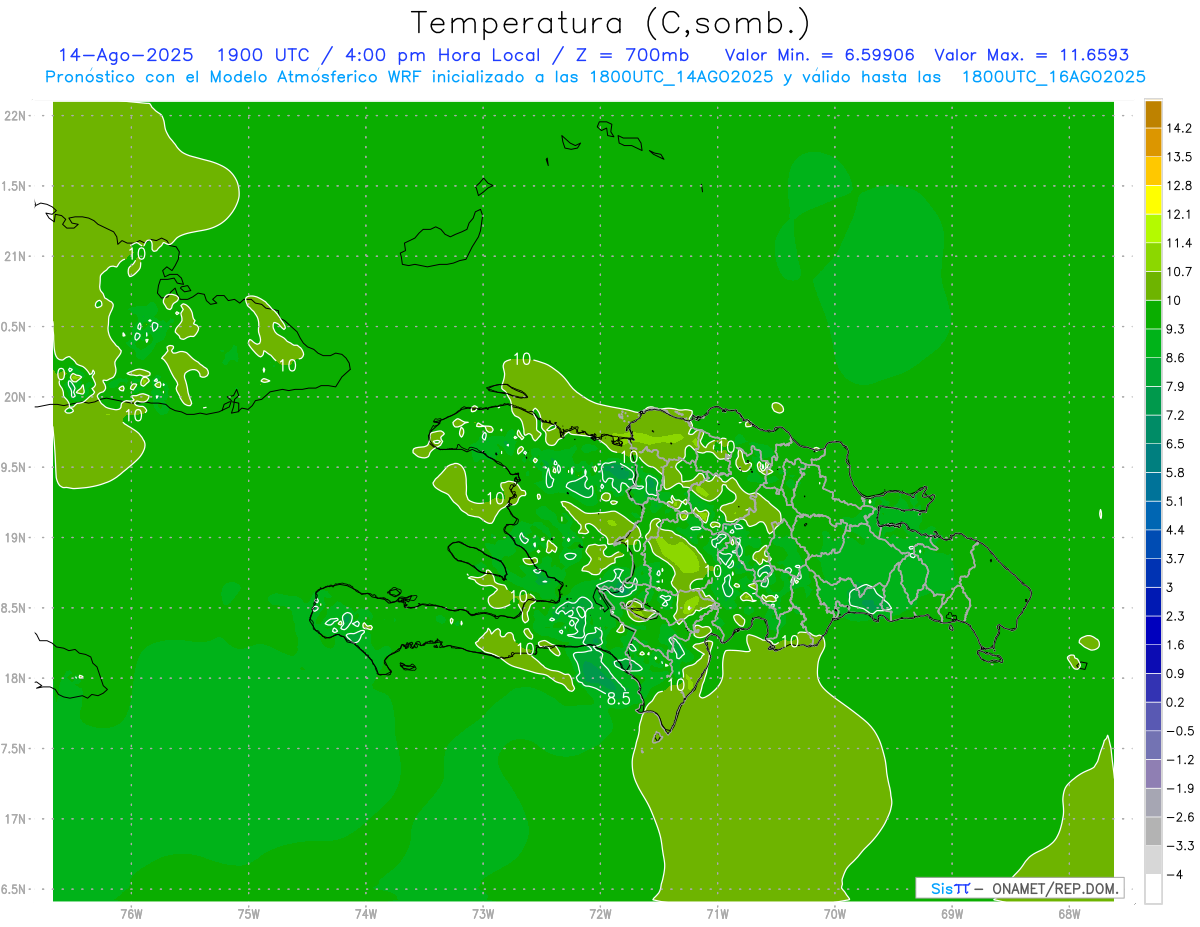Click the colorbar value "10.7"
This screenshot has height=927, width=1200.
pos(1179,272)
